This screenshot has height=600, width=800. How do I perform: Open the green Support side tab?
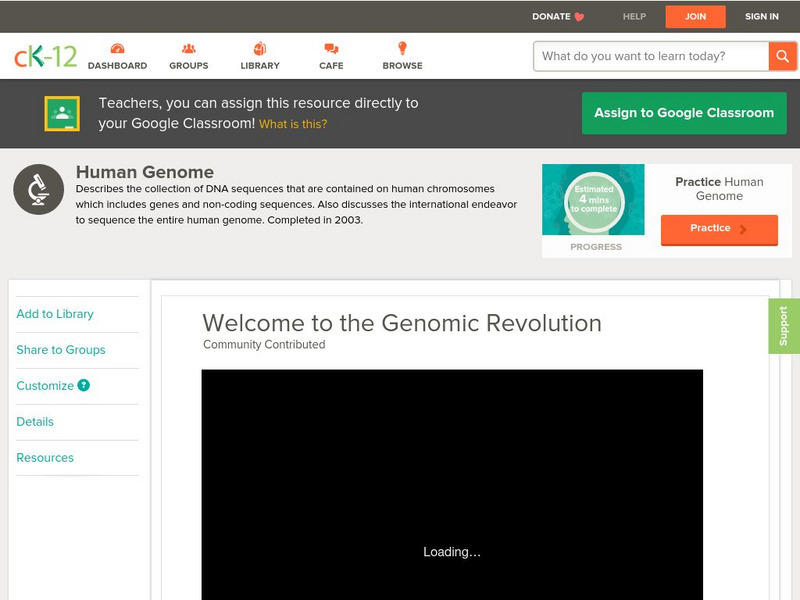coord(784,326)
